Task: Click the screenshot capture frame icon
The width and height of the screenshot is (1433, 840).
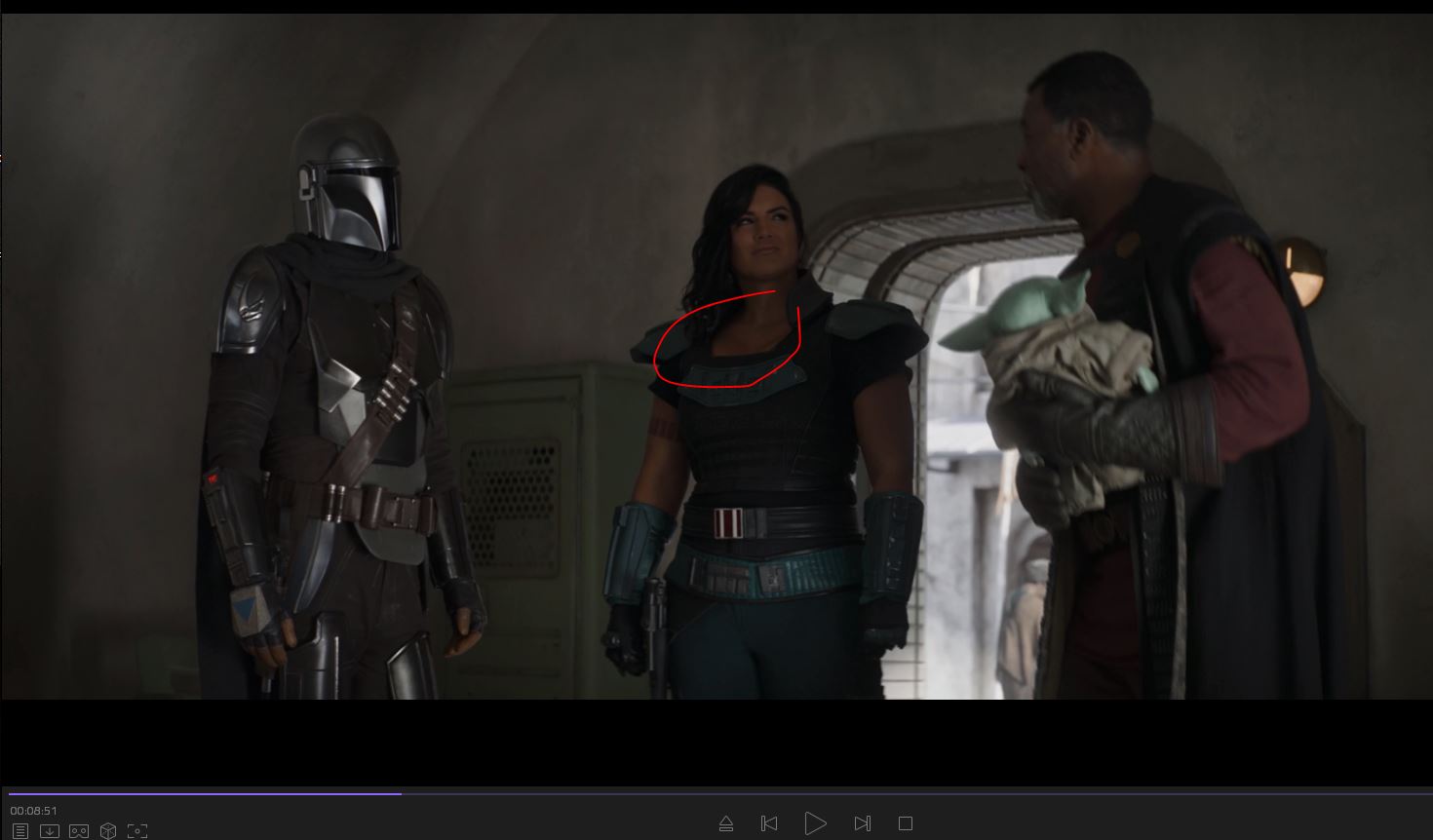Action: coord(137,831)
